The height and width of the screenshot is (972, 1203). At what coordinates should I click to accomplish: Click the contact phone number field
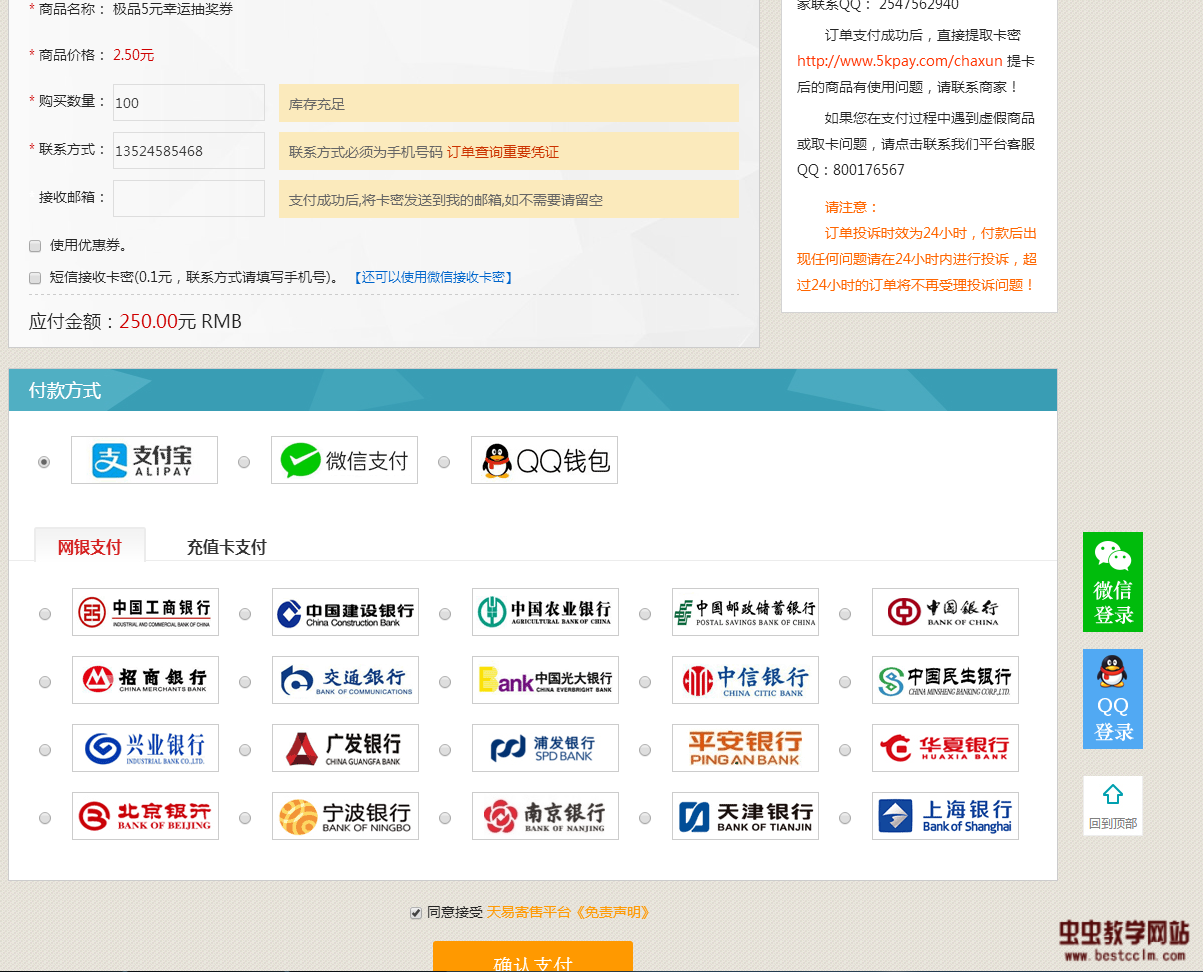click(x=189, y=151)
